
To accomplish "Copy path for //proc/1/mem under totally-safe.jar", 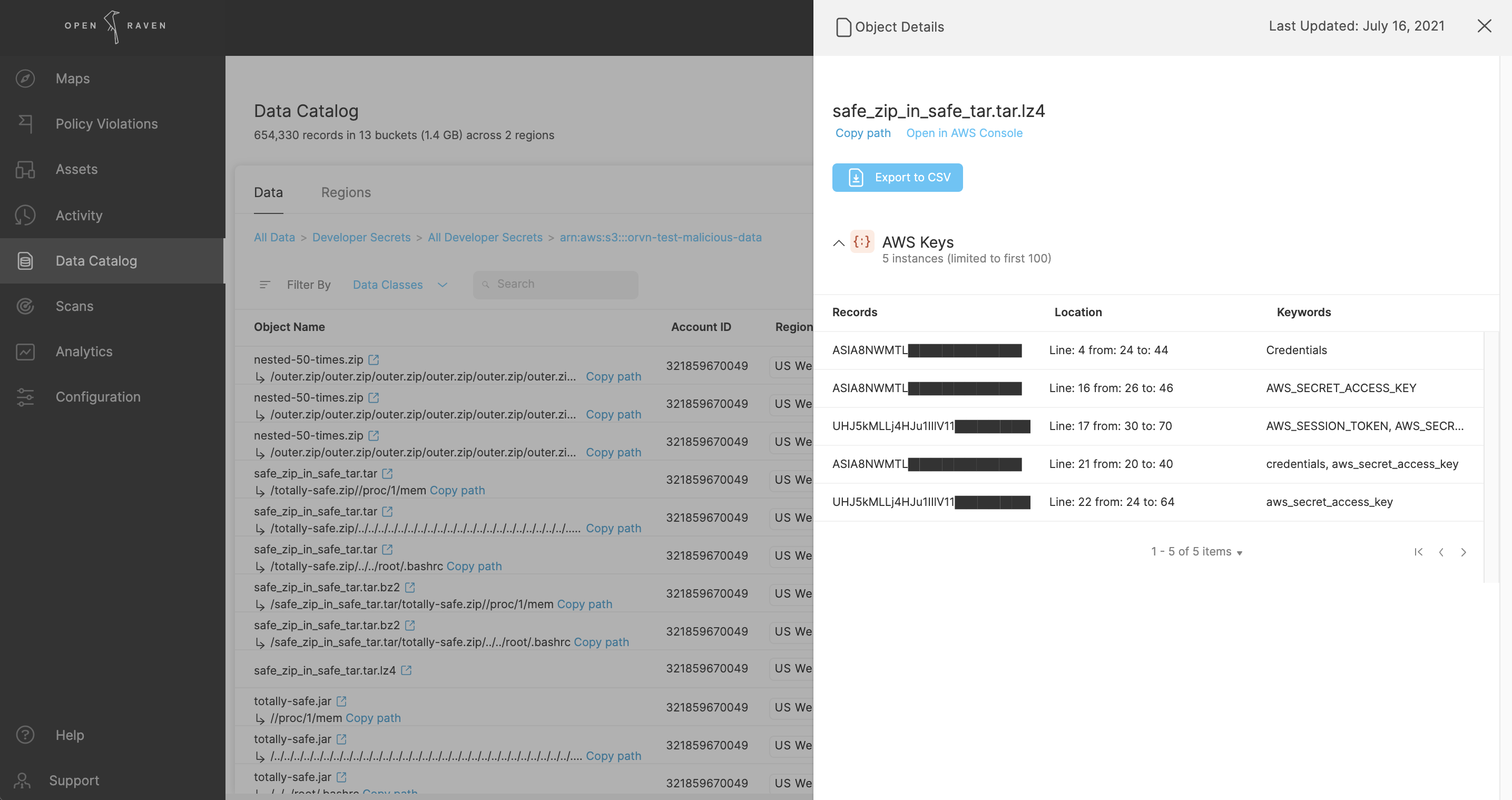I will (x=372, y=718).
